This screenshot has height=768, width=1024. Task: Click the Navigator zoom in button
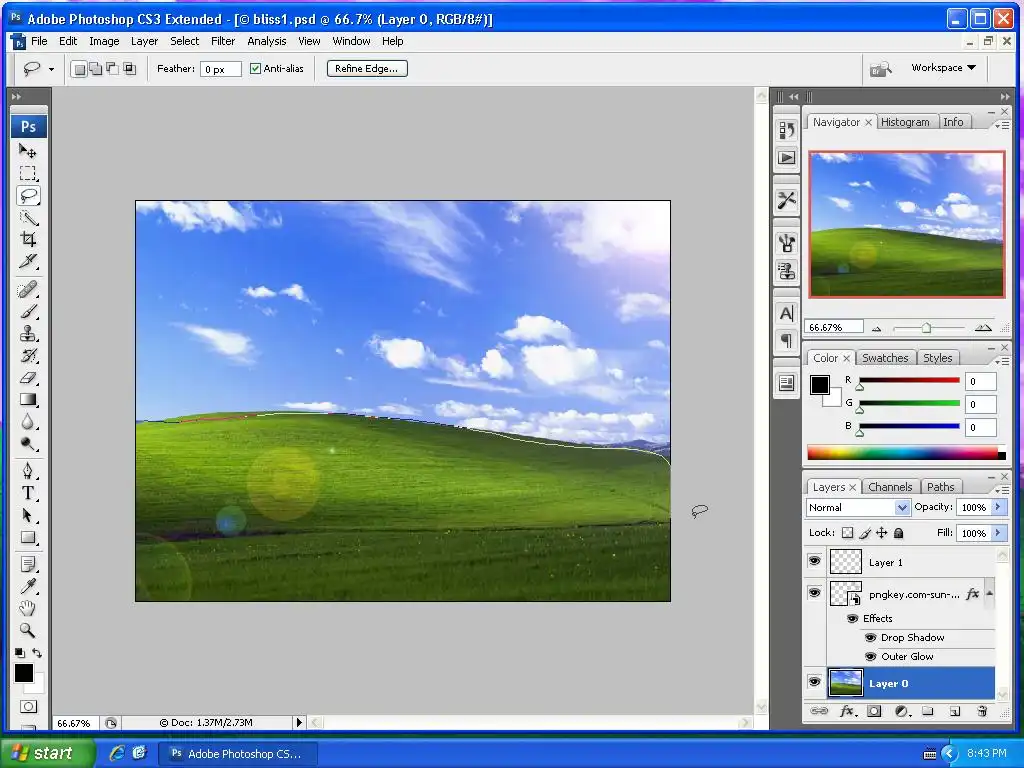pos(983,328)
